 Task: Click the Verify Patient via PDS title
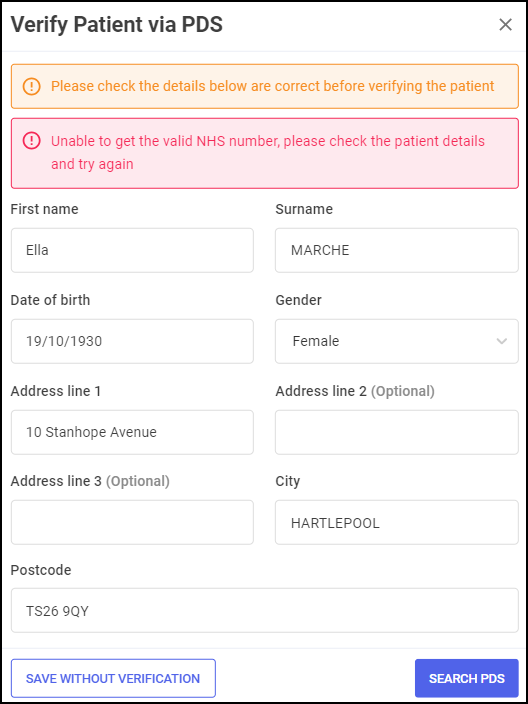point(117,25)
